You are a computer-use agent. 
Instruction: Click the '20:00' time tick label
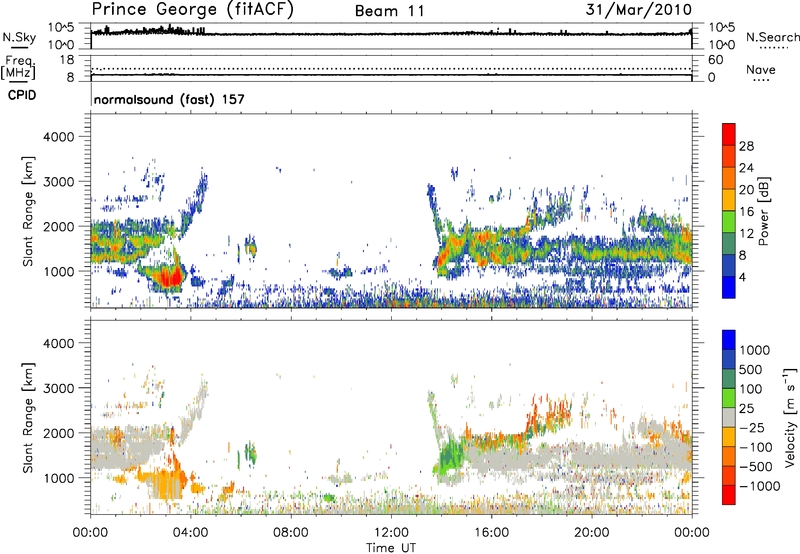(591, 533)
